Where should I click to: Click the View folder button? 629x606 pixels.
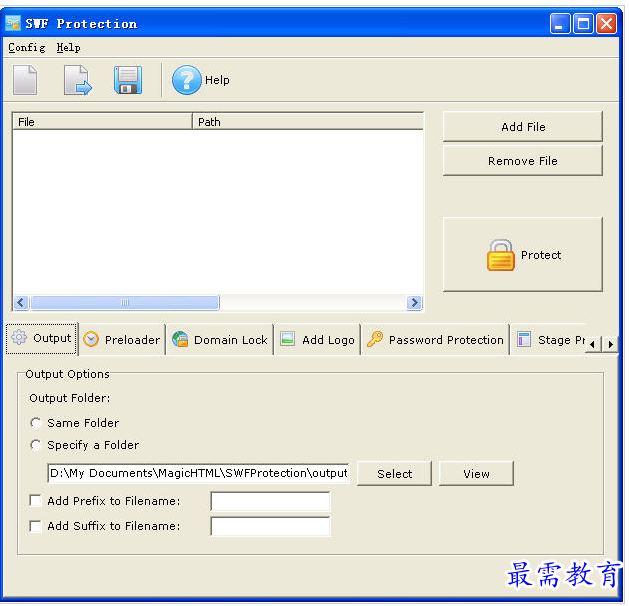click(476, 474)
